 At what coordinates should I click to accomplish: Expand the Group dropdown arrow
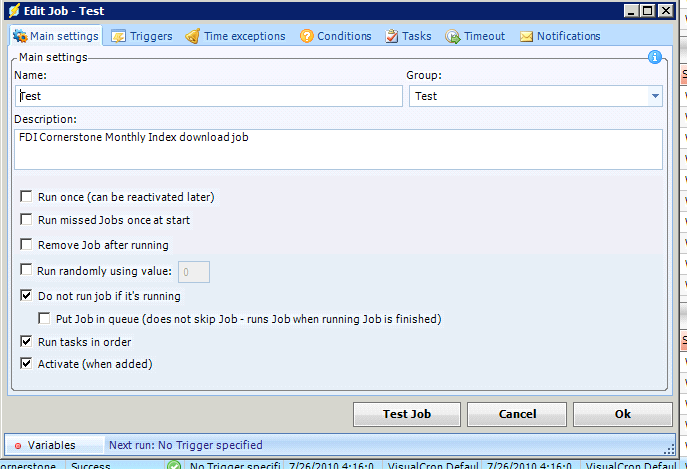pyautogui.click(x=655, y=96)
